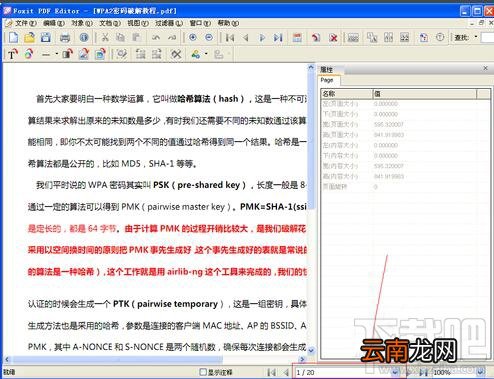Go to first page via the status bar arrow
This screenshot has width=494, height=379.
271,372
